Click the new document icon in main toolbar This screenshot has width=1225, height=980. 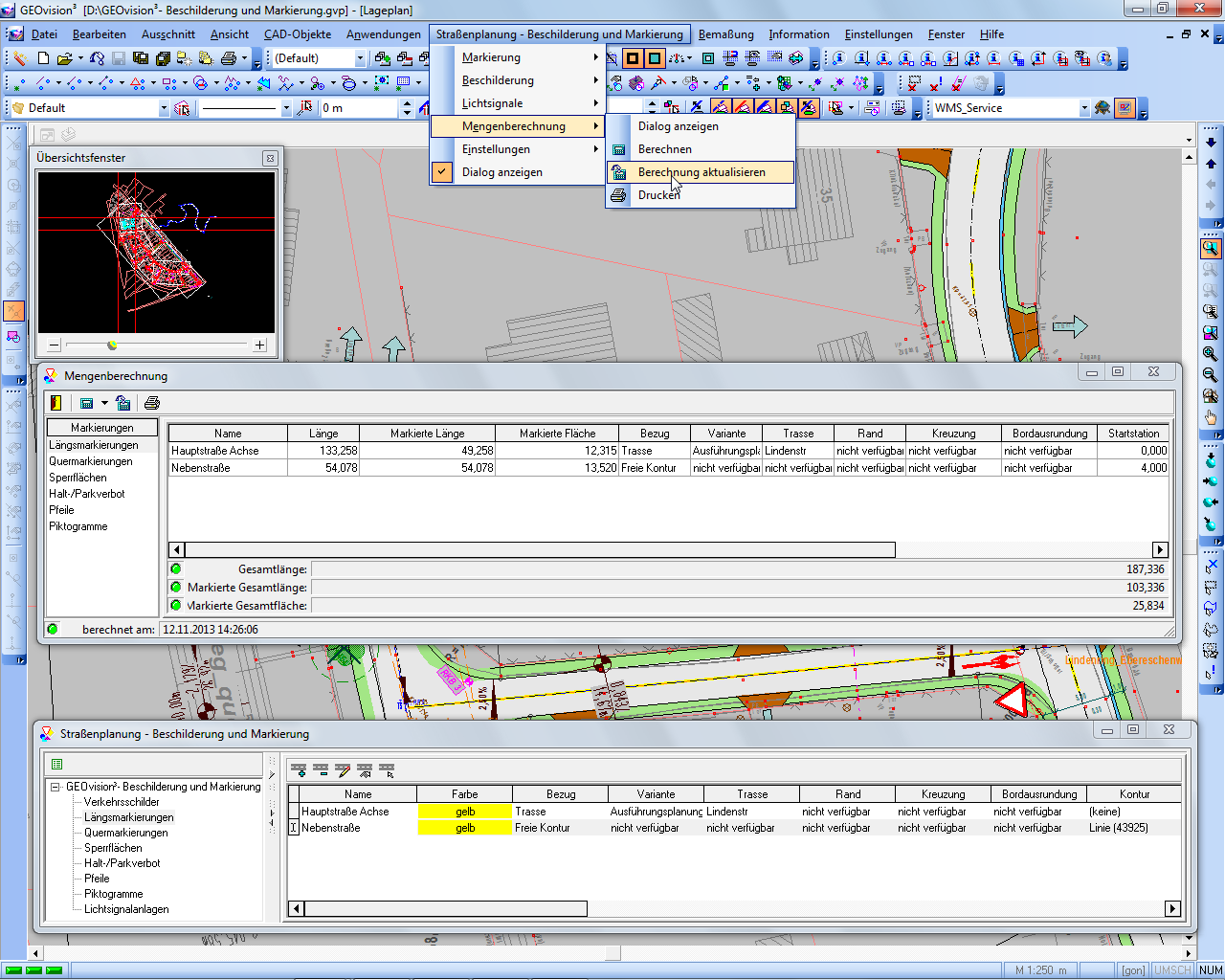[43, 58]
